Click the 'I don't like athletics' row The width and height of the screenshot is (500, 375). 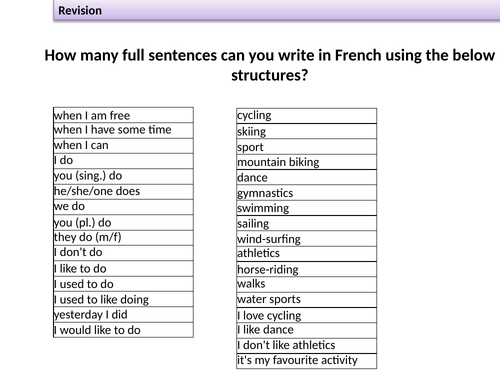coord(307,346)
